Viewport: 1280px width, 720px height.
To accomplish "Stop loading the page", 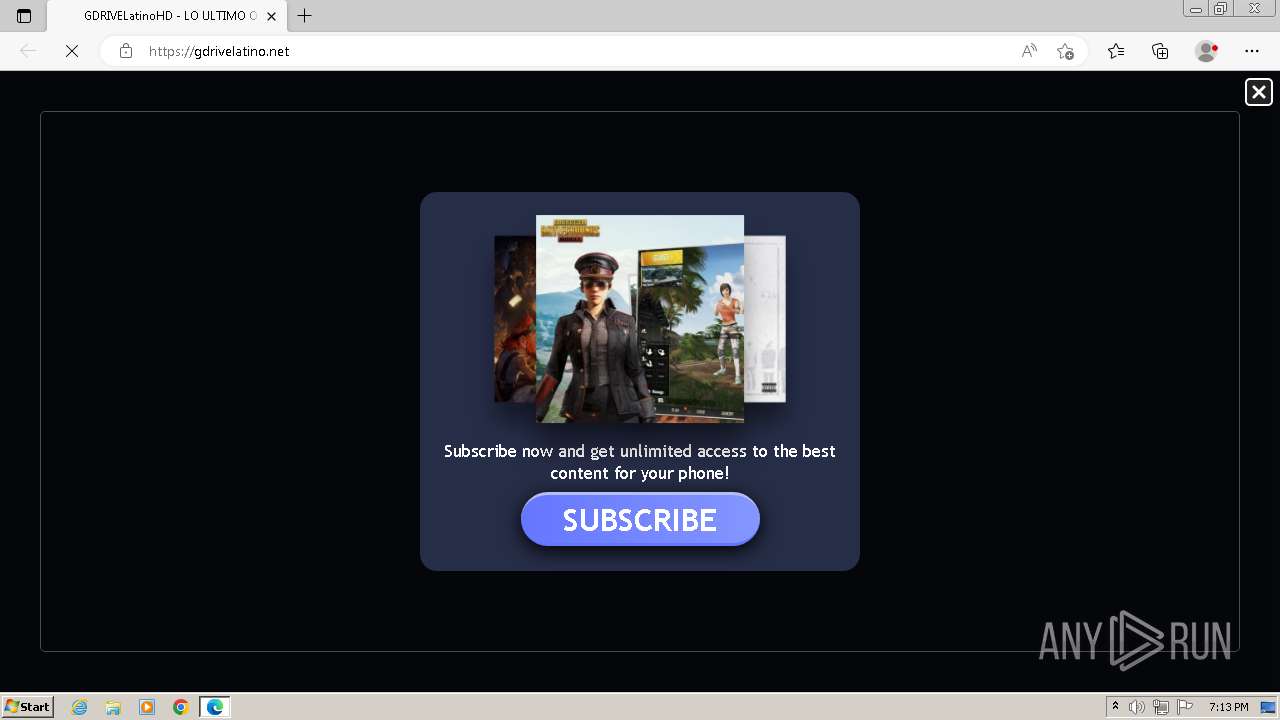I will (x=72, y=51).
